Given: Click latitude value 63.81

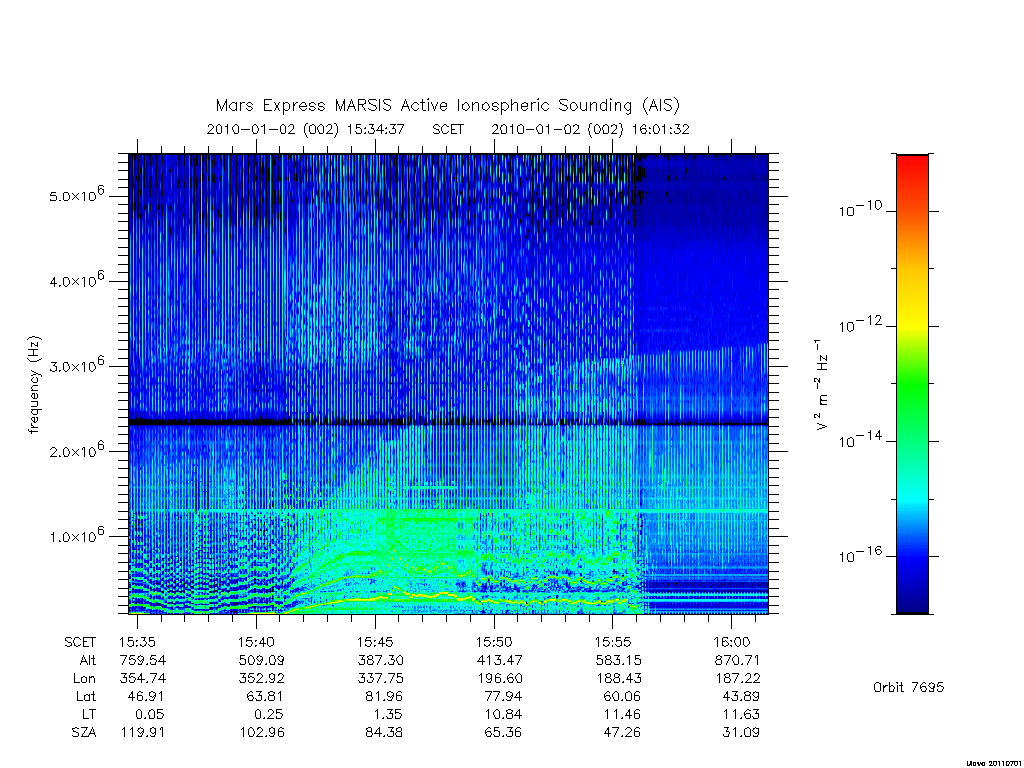Looking at the screenshot, I should (x=265, y=696).
